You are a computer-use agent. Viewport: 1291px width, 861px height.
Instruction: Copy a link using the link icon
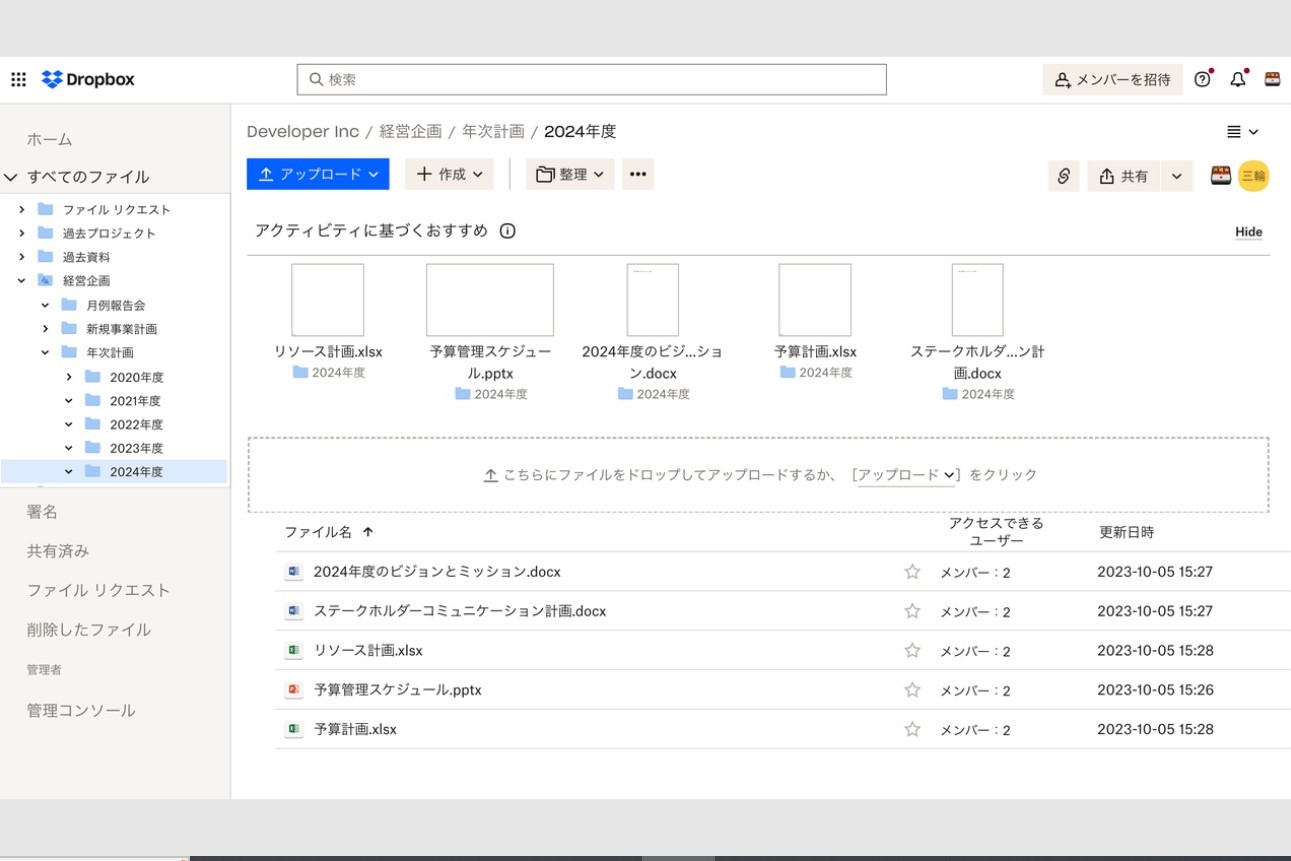[1064, 175]
